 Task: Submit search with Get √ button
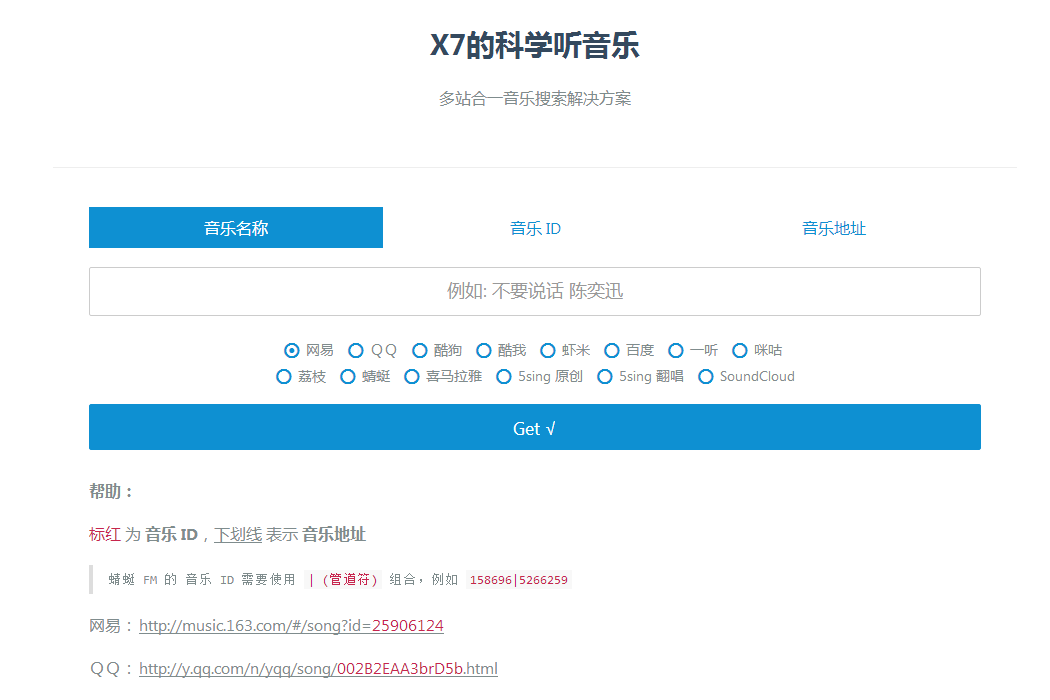535,427
